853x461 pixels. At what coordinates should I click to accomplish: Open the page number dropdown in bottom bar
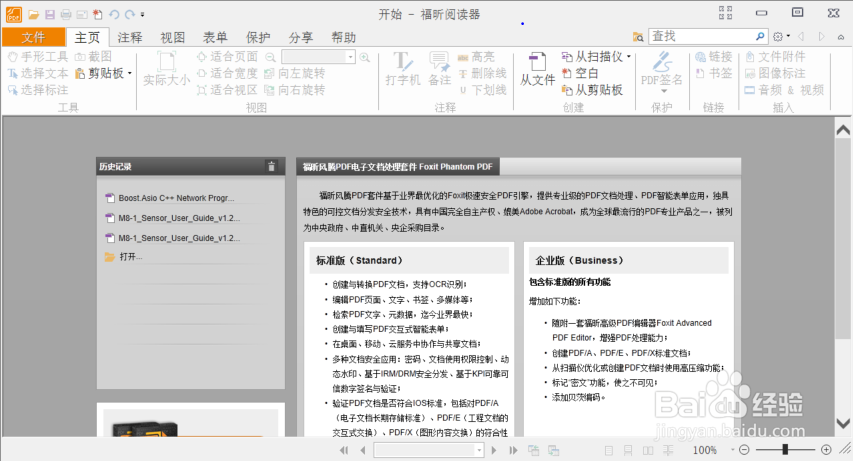point(479,450)
